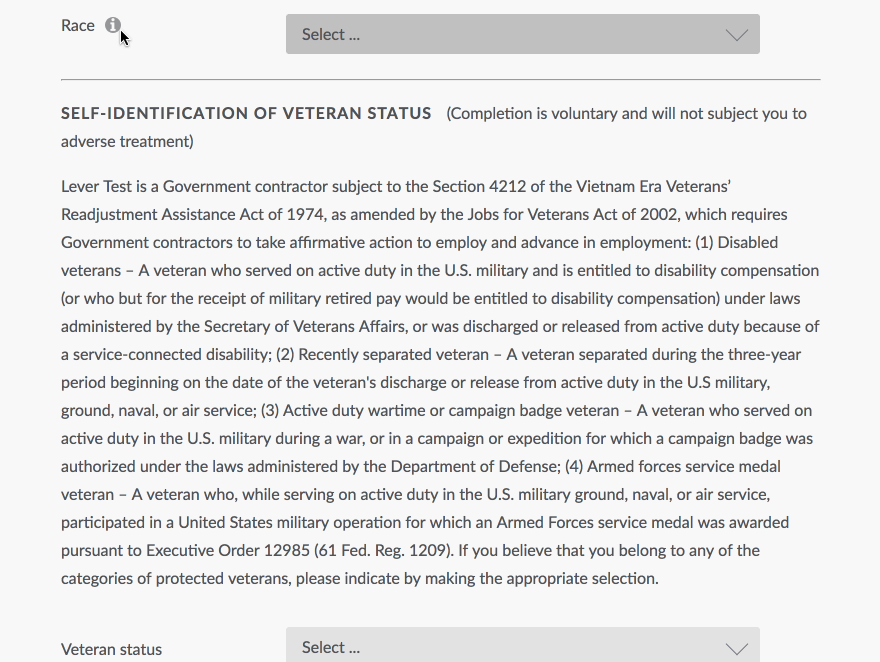Click the Select placeholder for Veteran status
Viewport: 880px width, 662px height.
[x=330, y=646]
